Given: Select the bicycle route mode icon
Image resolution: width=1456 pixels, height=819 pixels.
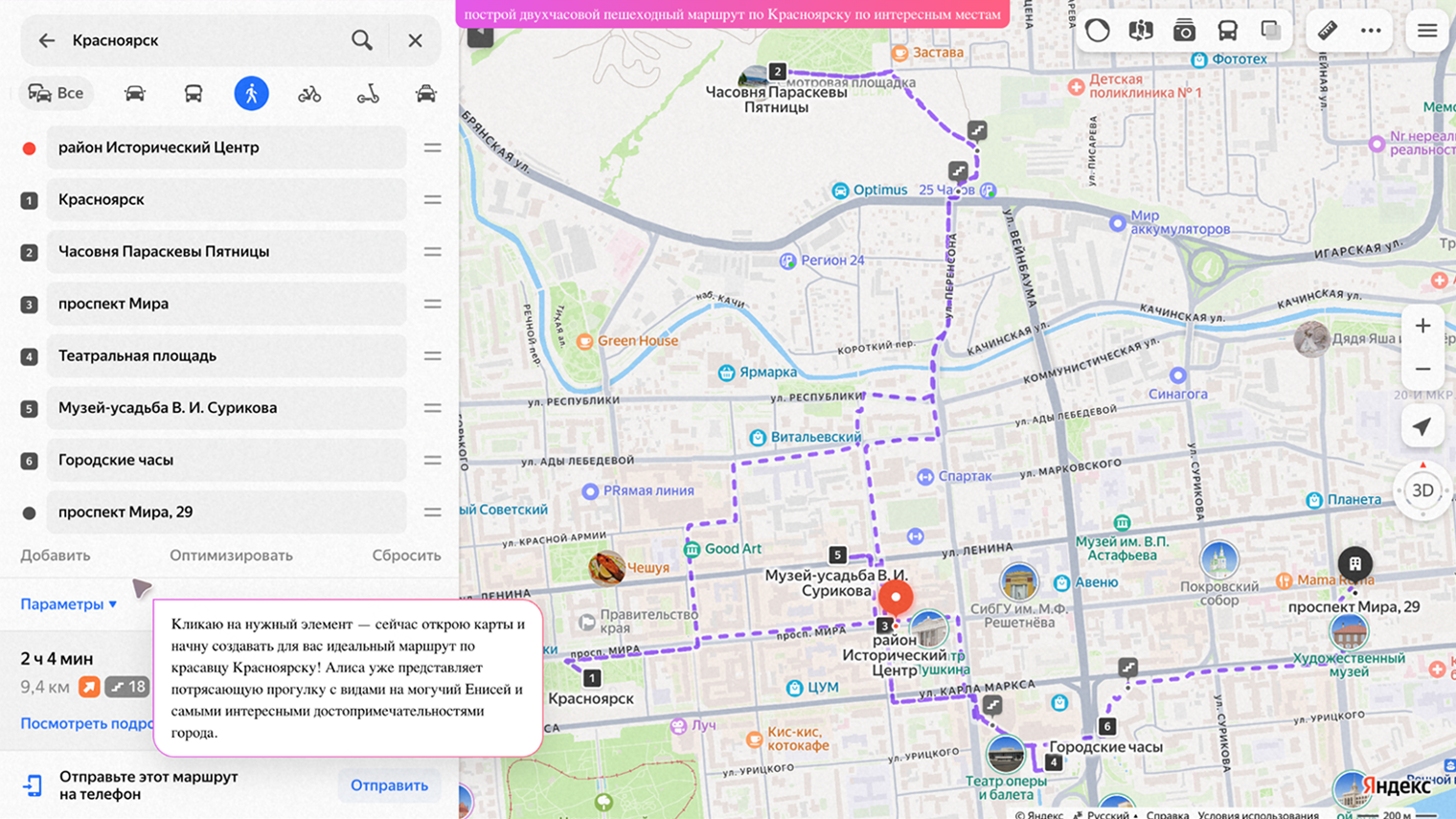Looking at the screenshot, I should (x=309, y=94).
